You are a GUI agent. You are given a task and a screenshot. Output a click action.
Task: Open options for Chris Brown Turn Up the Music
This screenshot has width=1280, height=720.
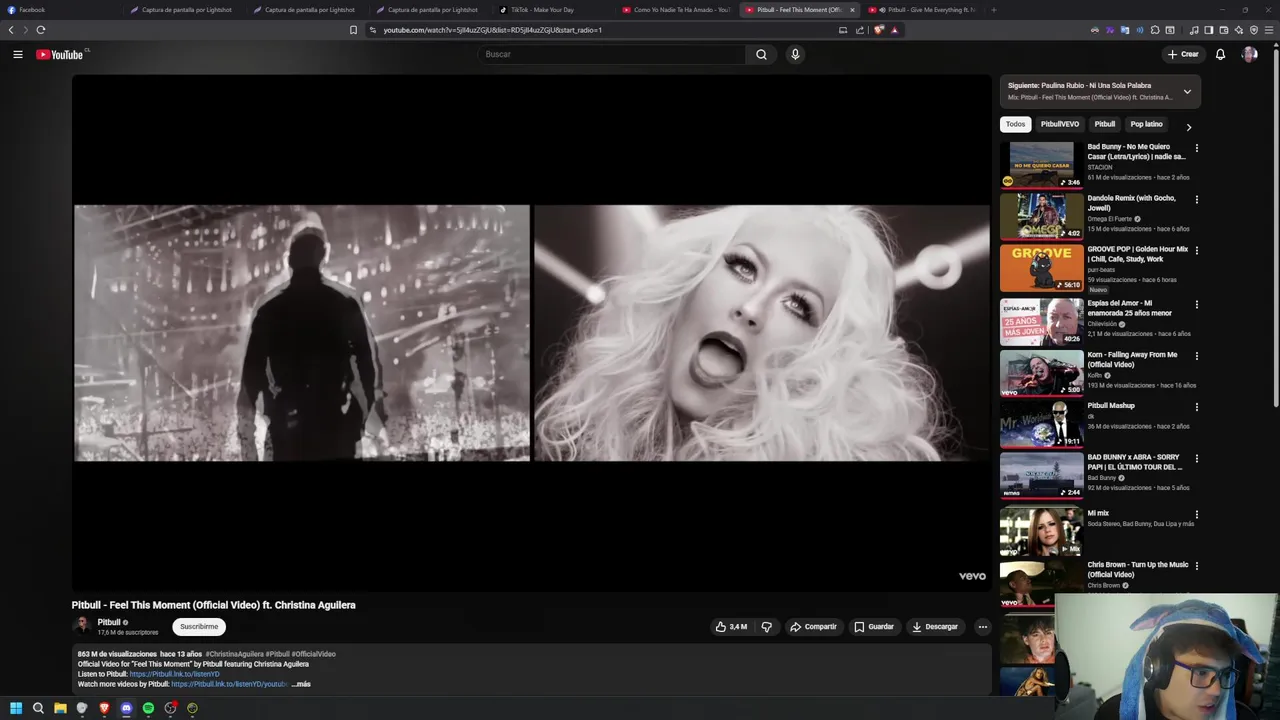coord(1196,565)
